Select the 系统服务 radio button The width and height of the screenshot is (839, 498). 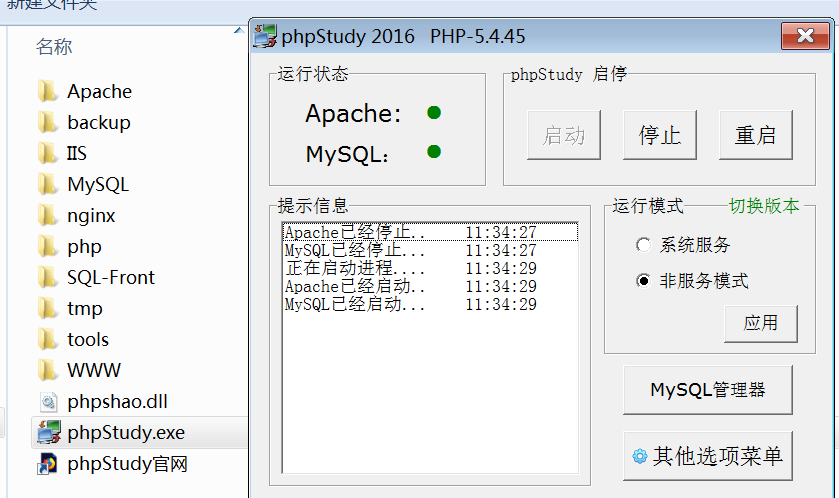point(643,245)
